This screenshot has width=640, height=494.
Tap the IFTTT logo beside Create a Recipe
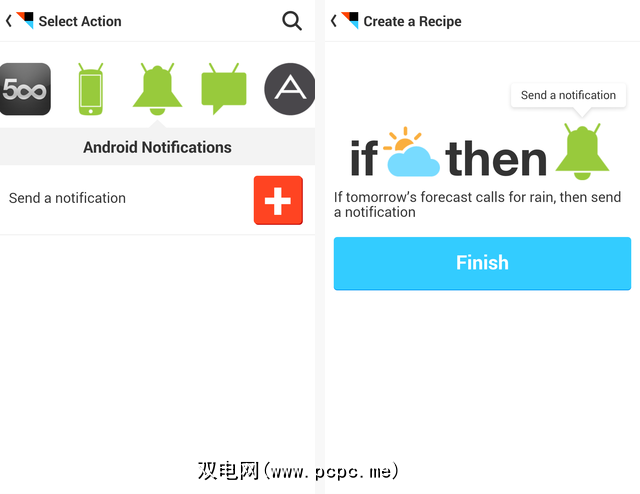[x=350, y=20]
